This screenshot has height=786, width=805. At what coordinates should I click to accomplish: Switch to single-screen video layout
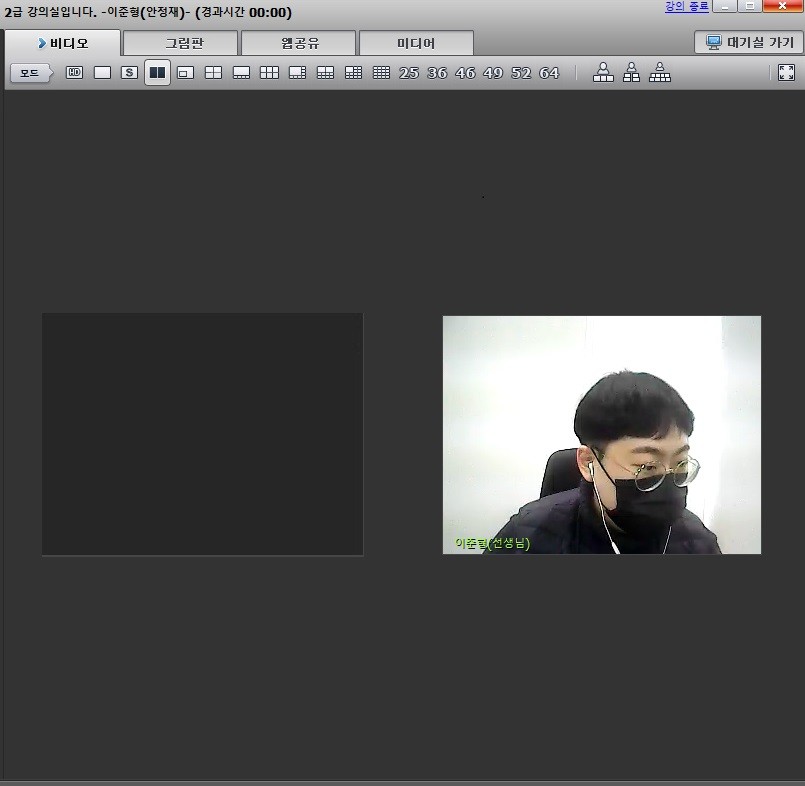pos(102,73)
